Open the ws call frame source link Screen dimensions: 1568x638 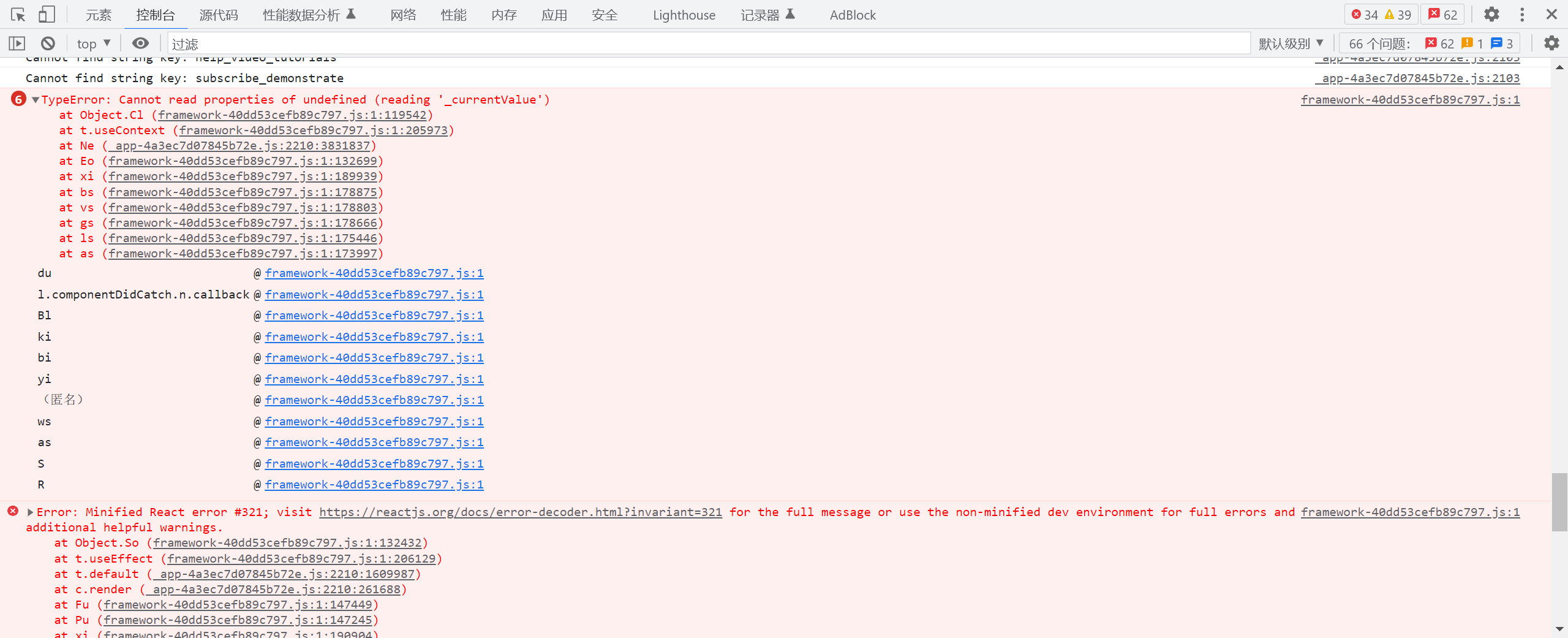pyautogui.click(x=374, y=421)
